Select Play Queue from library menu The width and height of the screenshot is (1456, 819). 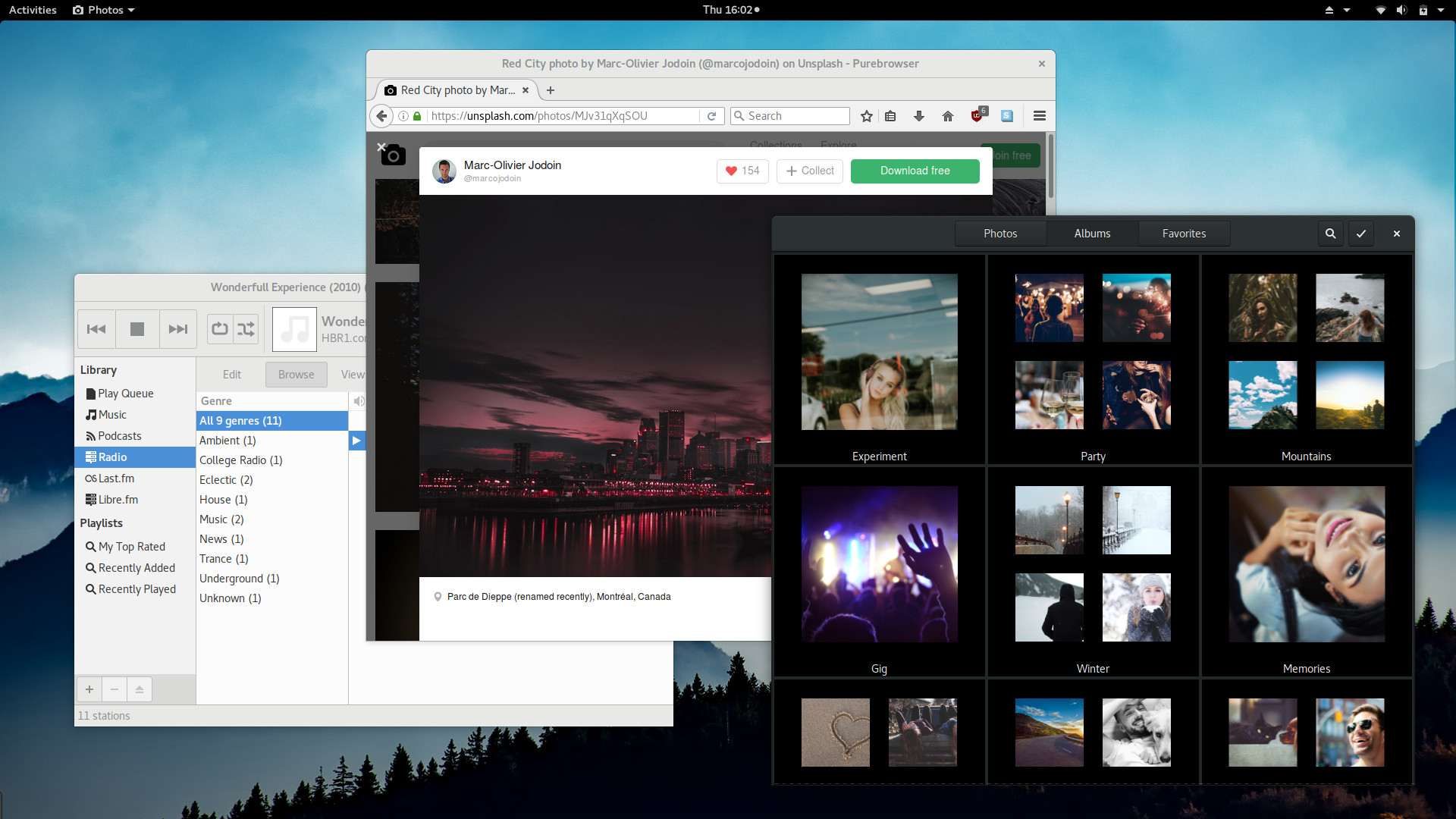pos(125,392)
